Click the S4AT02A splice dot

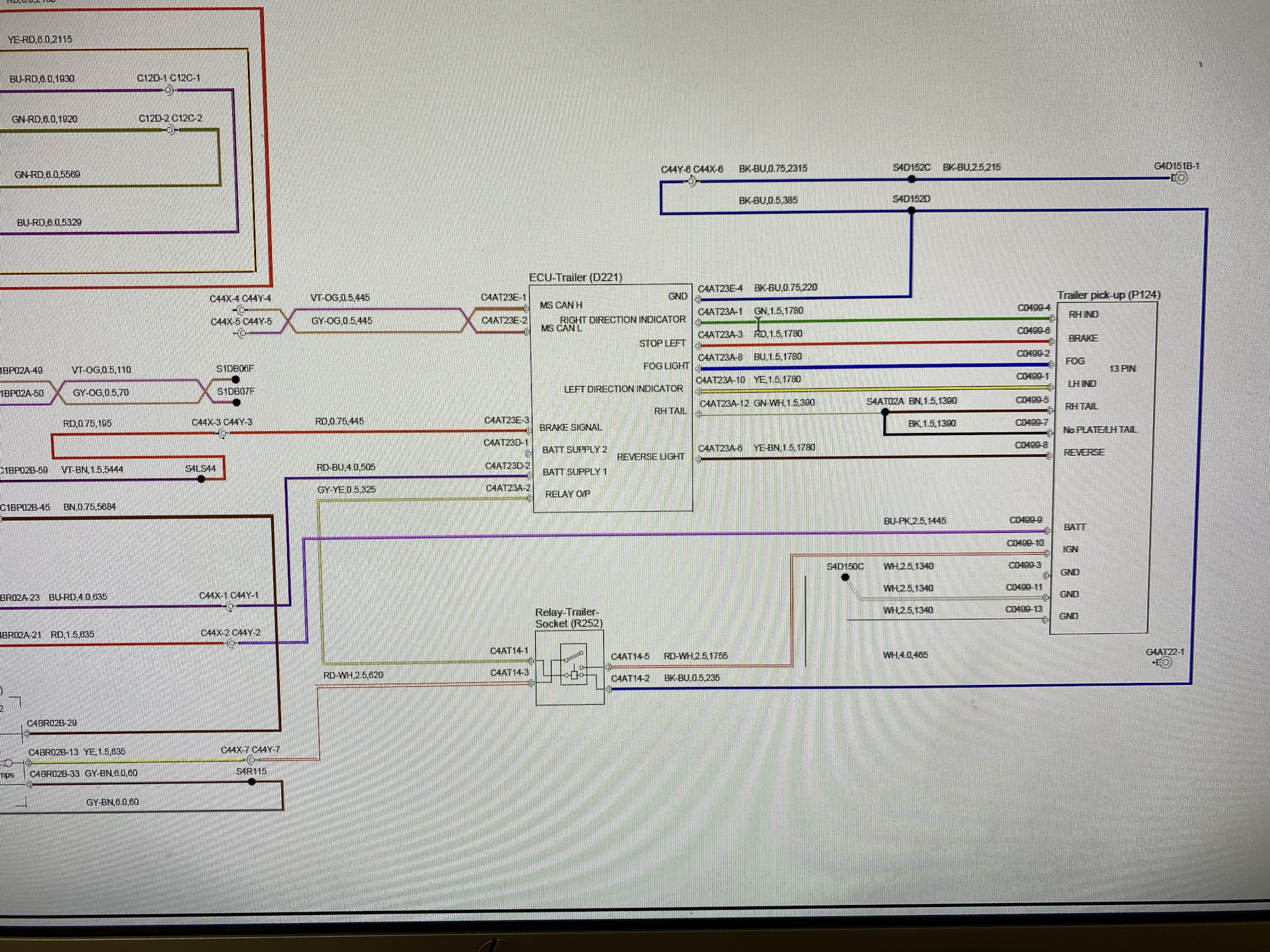pyautogui.click(x=885, y=412)
